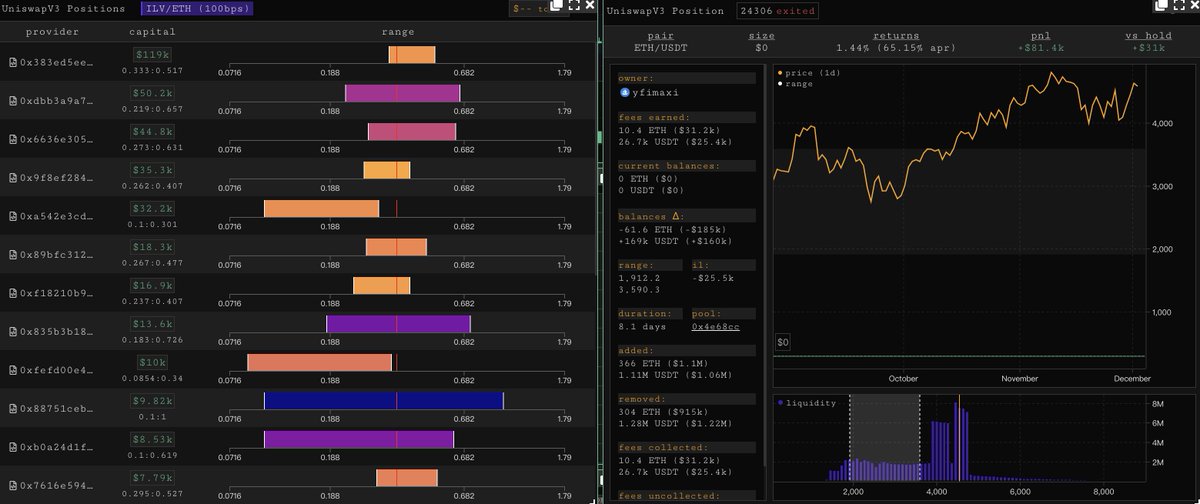The width and height of the screenshot is (1200, 504).
Task: Click the duration value 8.1 days
Action: (643, 327)
